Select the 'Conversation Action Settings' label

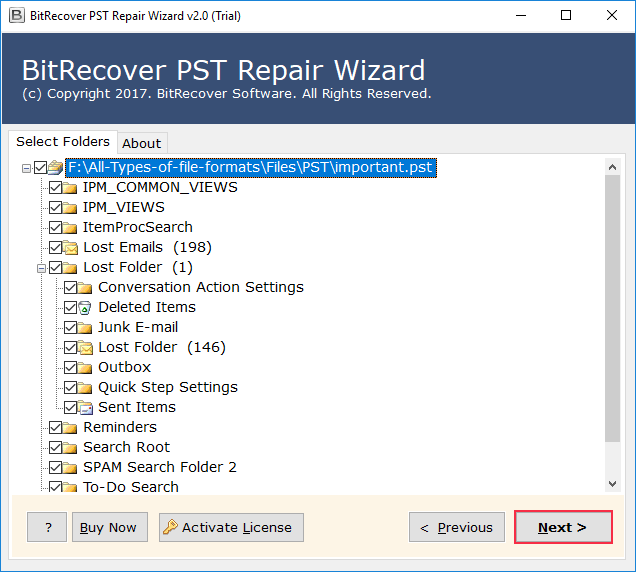pos(201,287)
